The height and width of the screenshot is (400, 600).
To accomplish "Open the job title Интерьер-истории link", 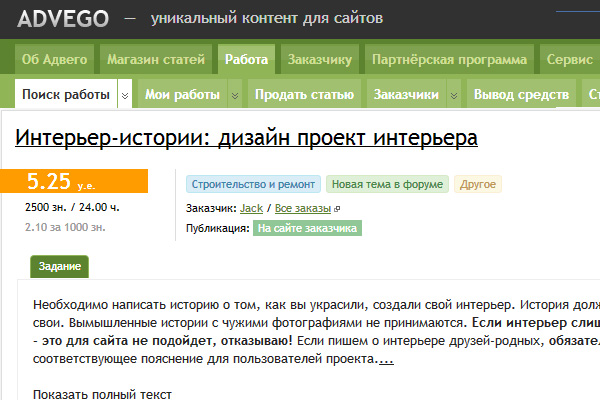I will pyautogui.click(x=246, y=137).
